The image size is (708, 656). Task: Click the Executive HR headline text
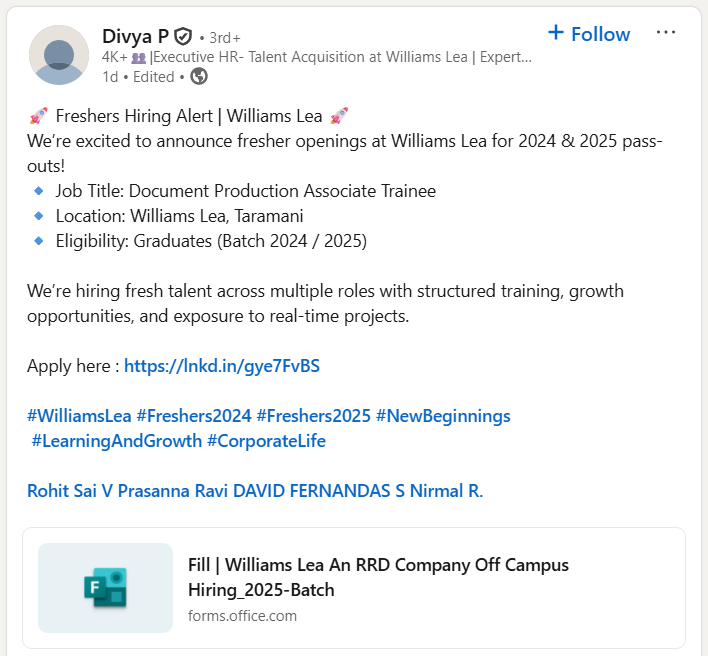(x=342, y=58)
